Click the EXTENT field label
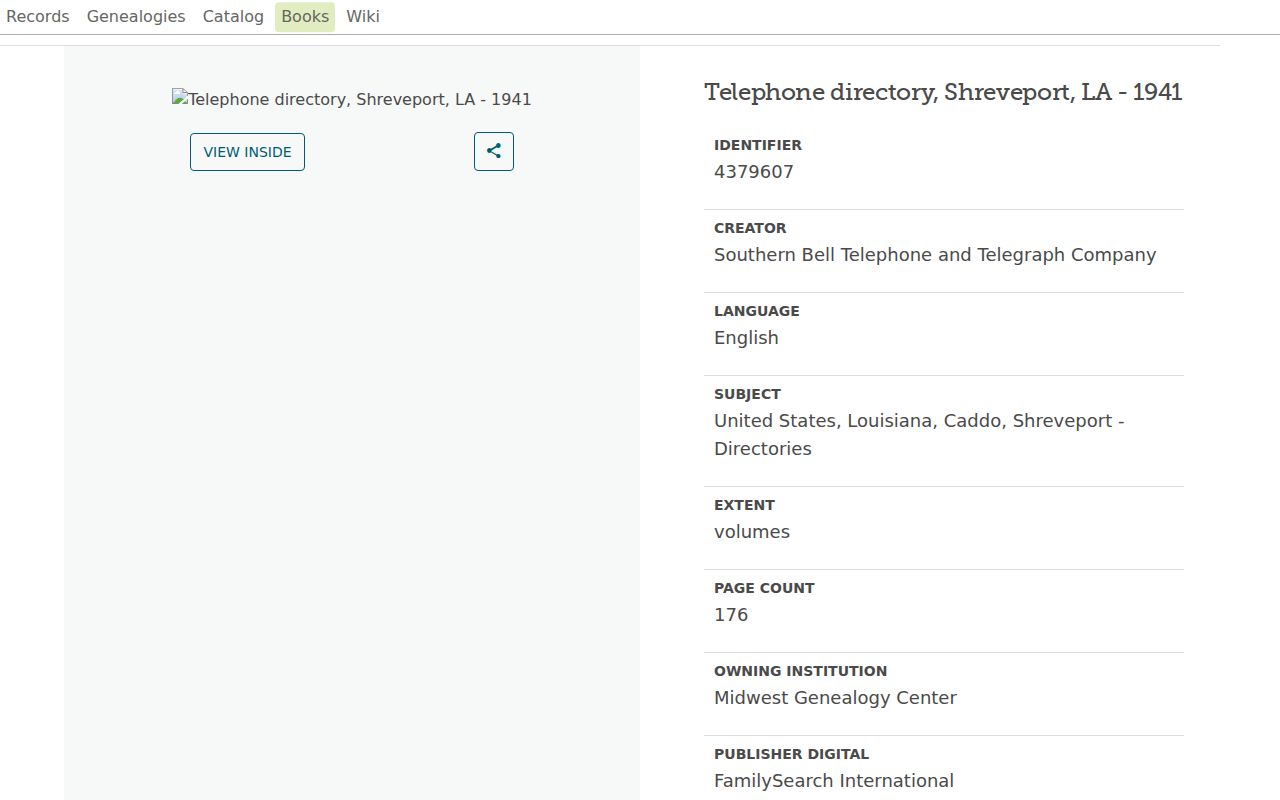The height and width of the screenshot is (800, 1280). point(744,505)
